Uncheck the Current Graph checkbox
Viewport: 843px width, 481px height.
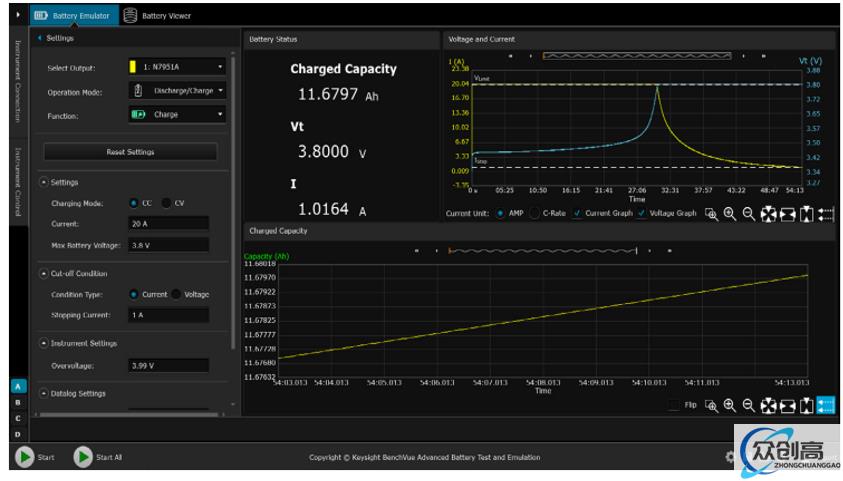click(x=577, y=213)
